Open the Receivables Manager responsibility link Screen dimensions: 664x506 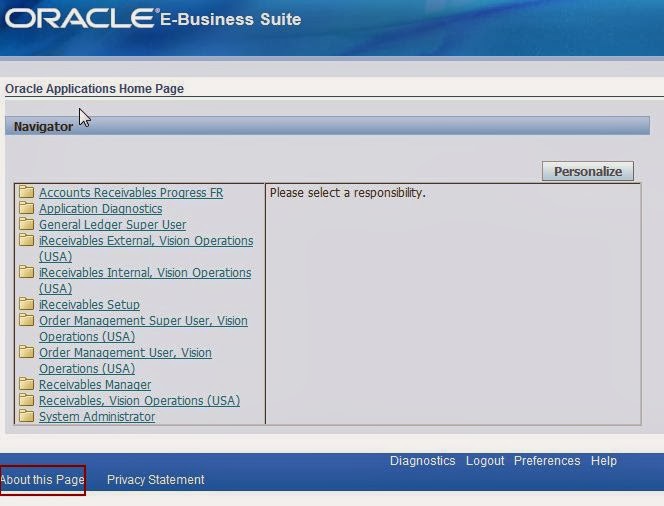(95, 385)
